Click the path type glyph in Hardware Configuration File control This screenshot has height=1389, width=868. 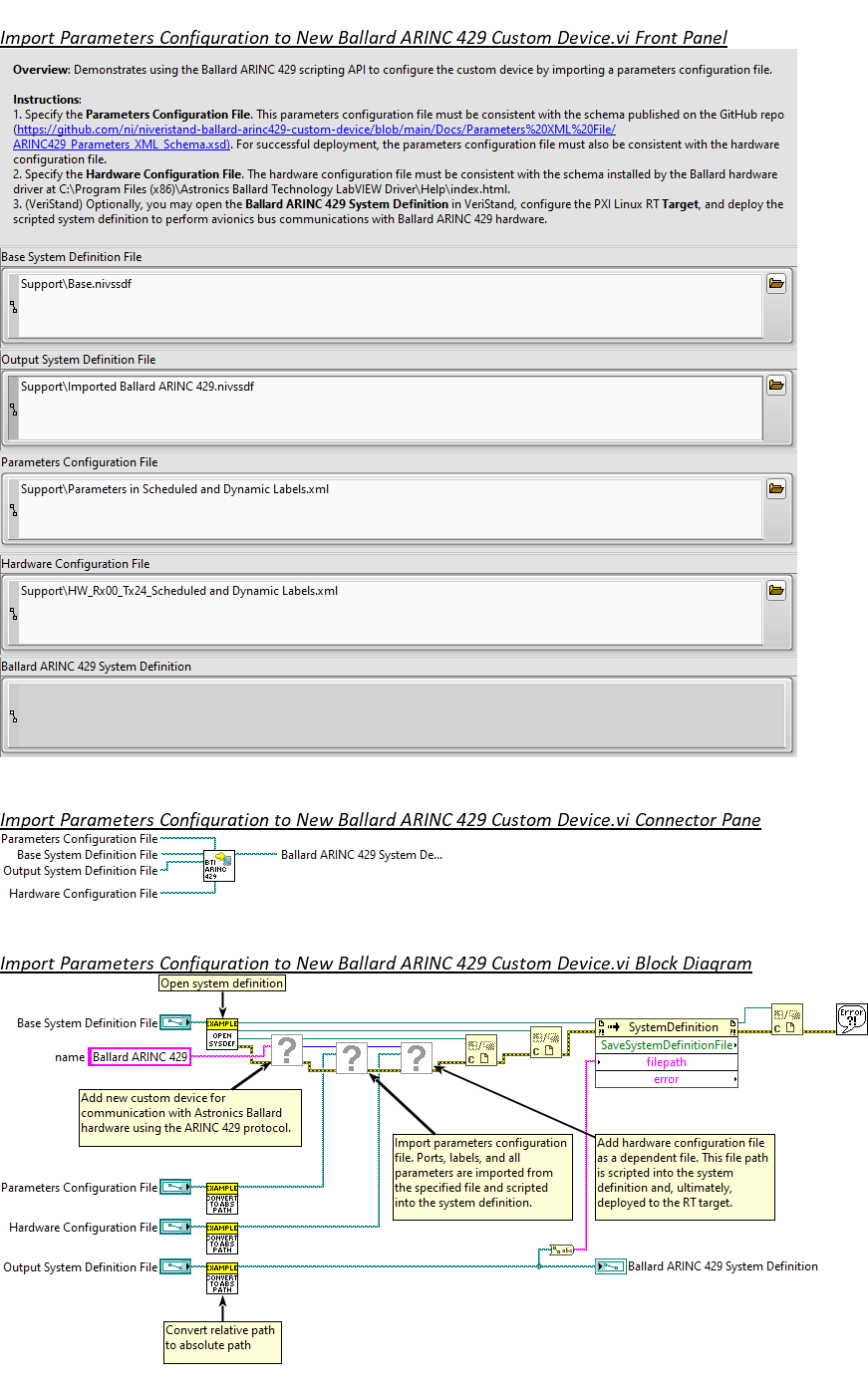coord(13,613)
